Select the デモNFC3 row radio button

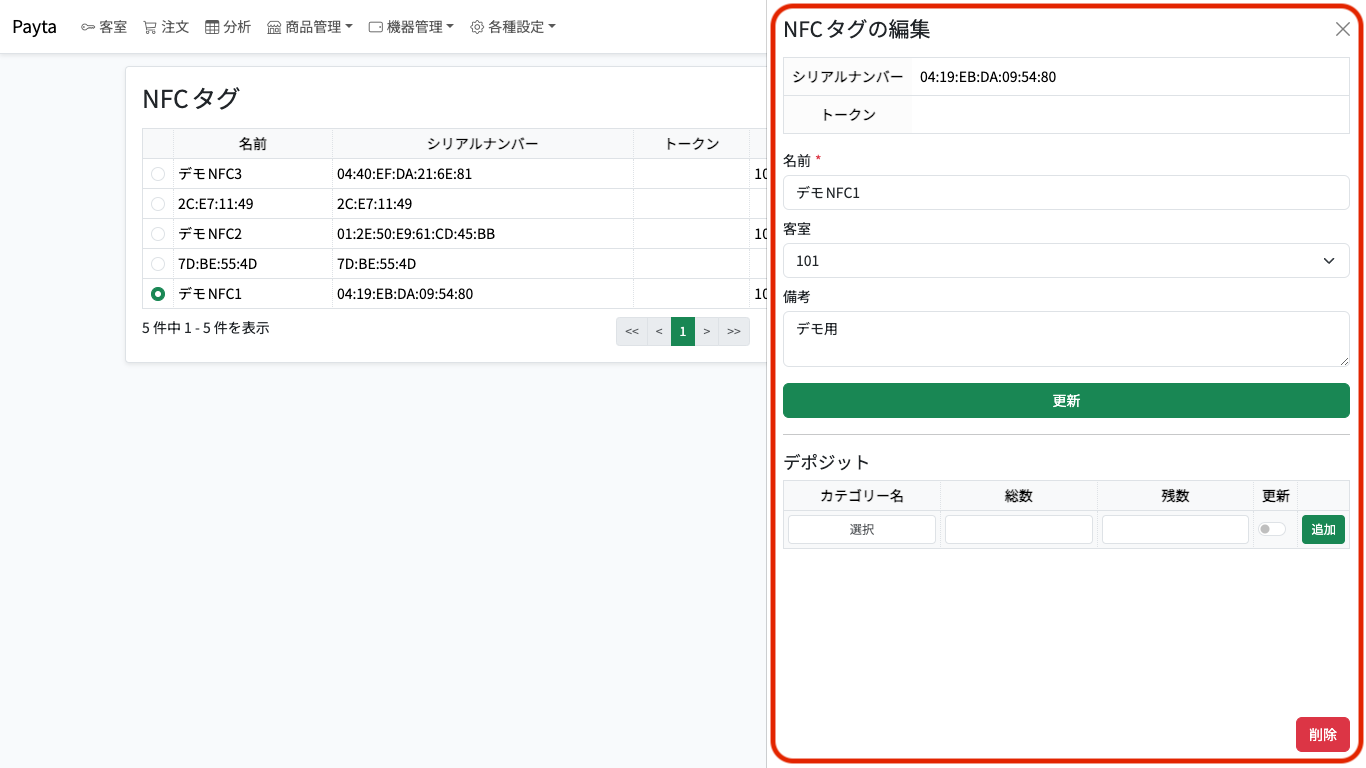[x=158, y=174]
